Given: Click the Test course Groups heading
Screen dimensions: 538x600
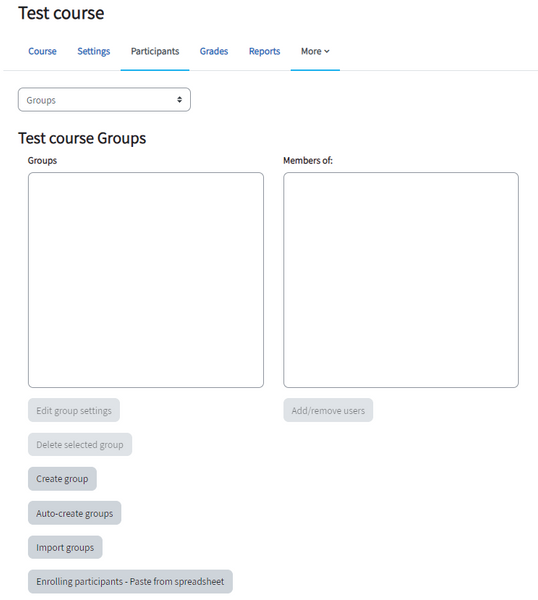Looking at the screenshot, I should pyautogui.click(x=82, y=138).
